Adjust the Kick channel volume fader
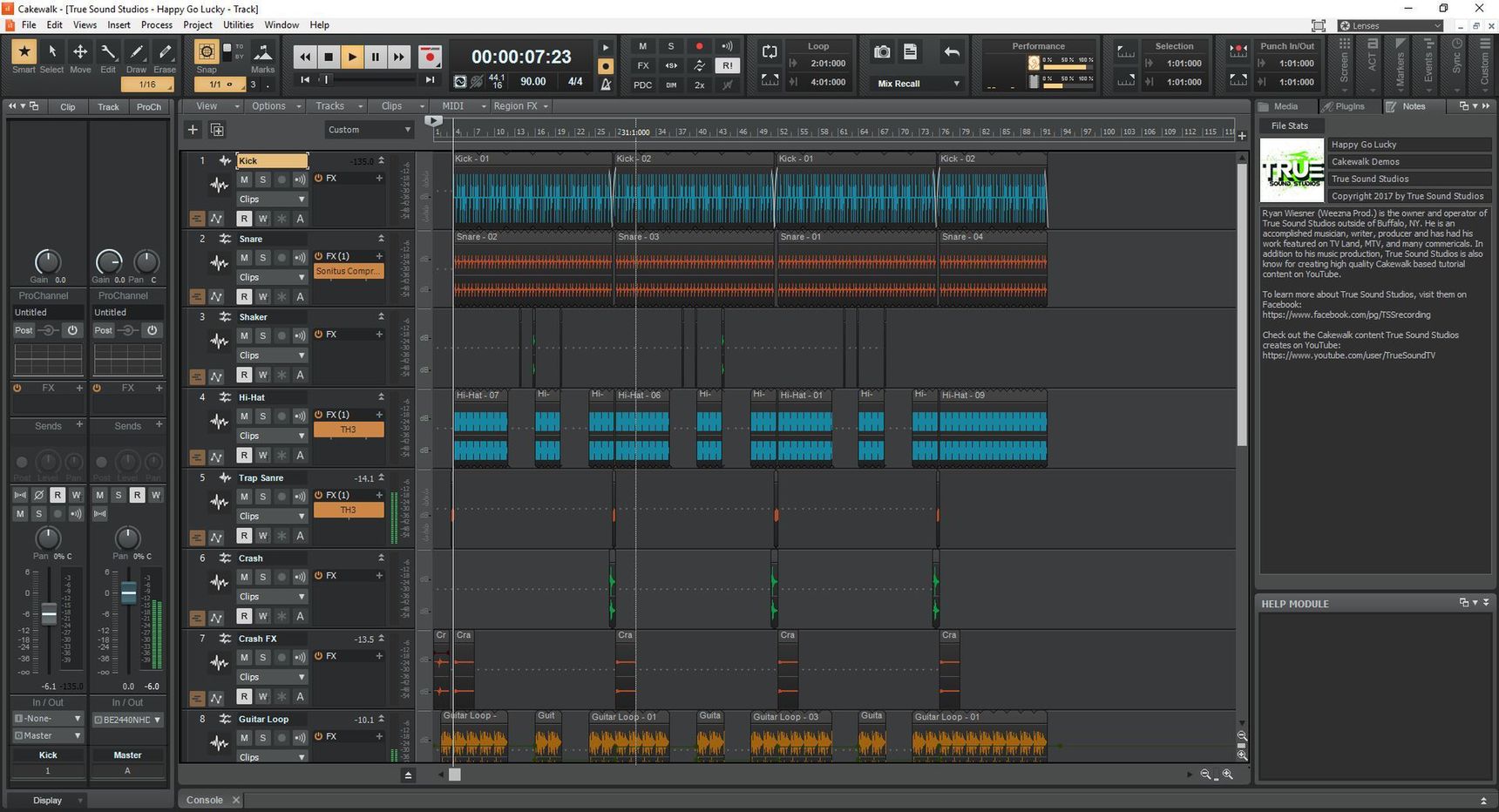 coord(50,614)
